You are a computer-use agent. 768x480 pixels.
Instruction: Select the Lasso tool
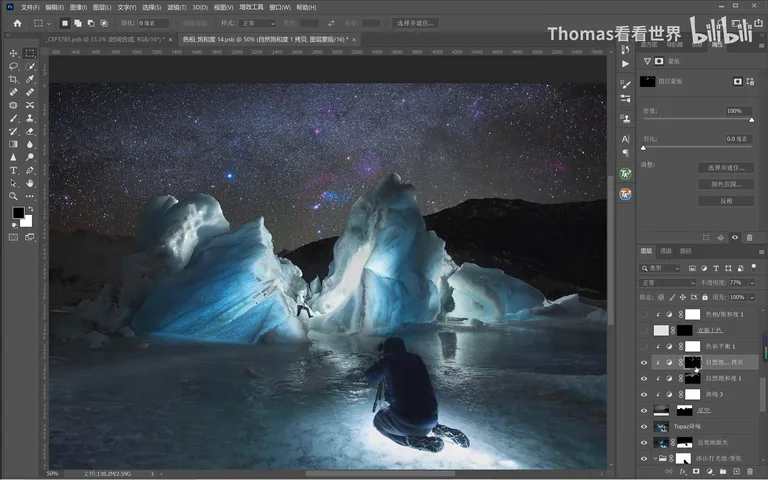13,66
